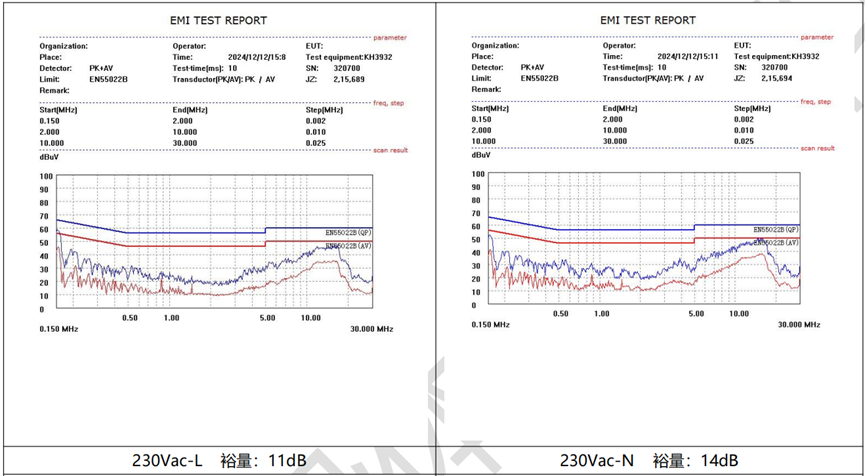Click Test equipment KH3932 in left report
This screenshot has height=476, width=865.
tap(351, 57)
